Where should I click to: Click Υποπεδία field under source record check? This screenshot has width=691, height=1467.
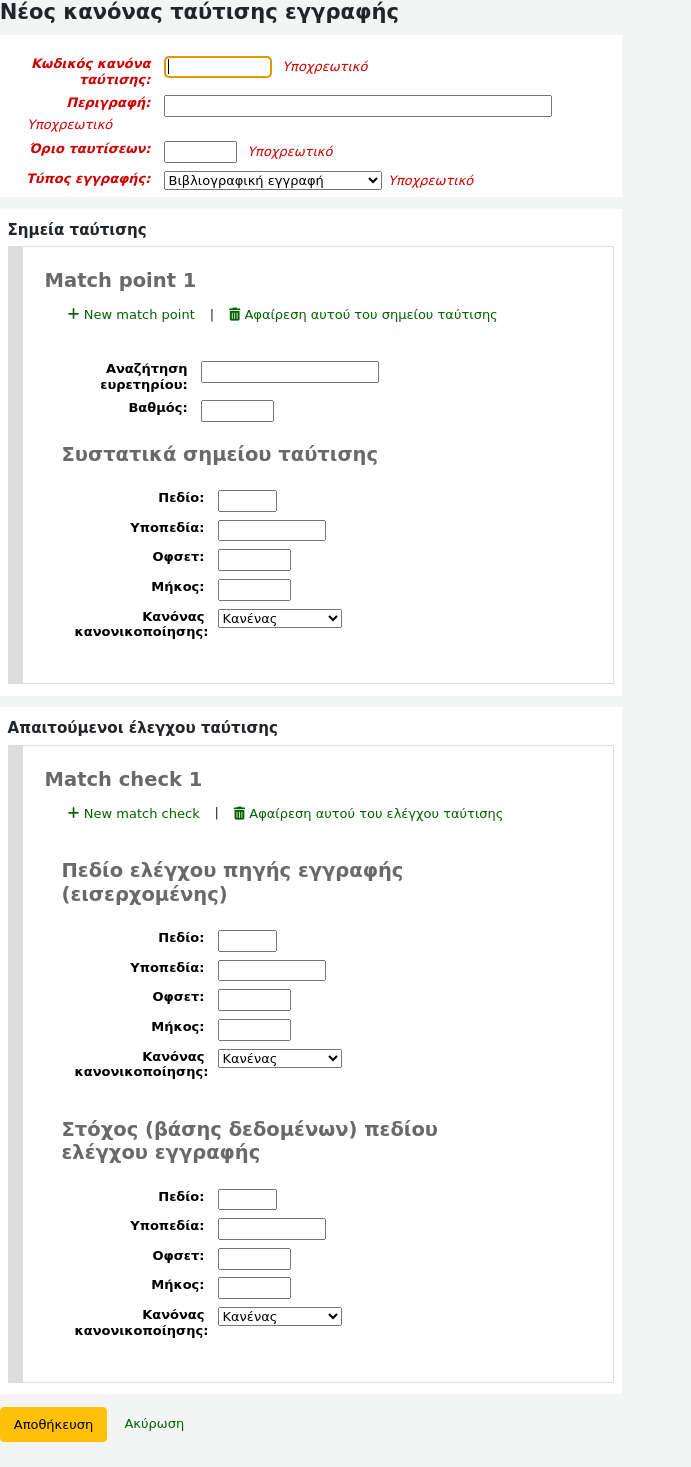(271, 970)
